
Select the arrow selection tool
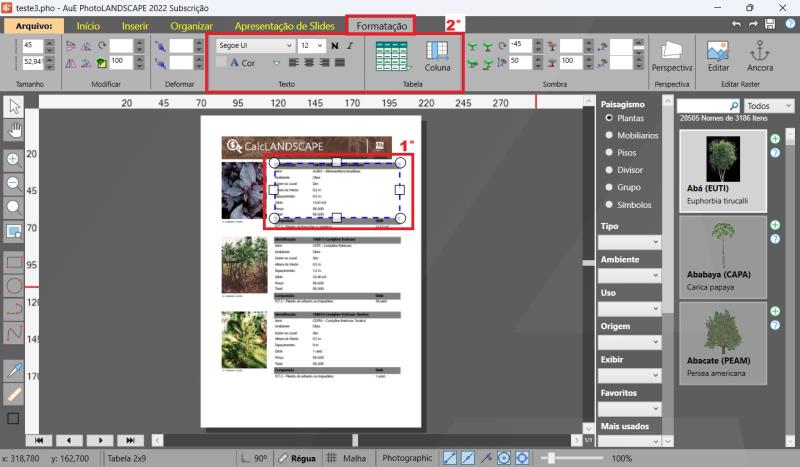coord(14,107)
